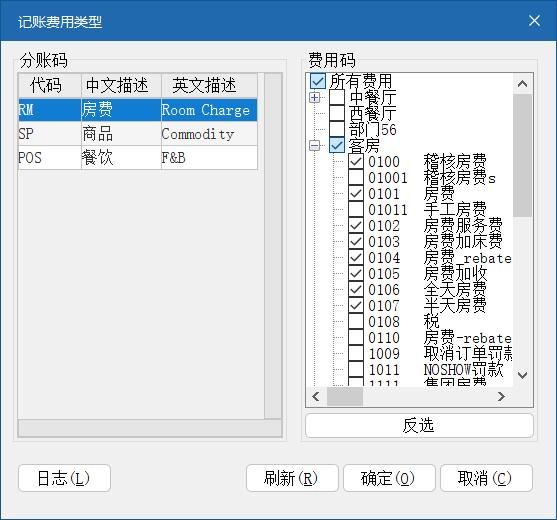Open the 日志(L) log button
Screen dimensions: 557x520
point(64,478)
